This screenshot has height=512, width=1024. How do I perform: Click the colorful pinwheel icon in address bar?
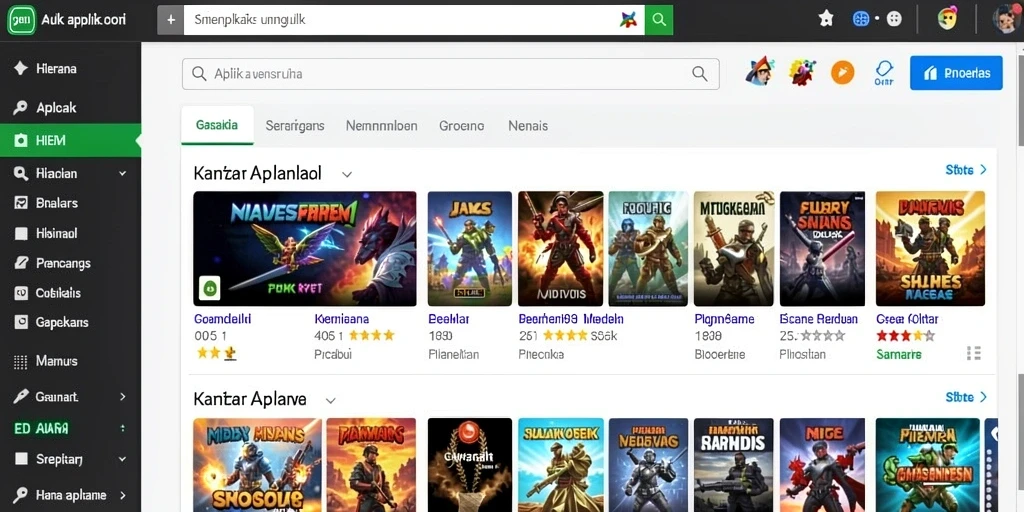[628, 20]
